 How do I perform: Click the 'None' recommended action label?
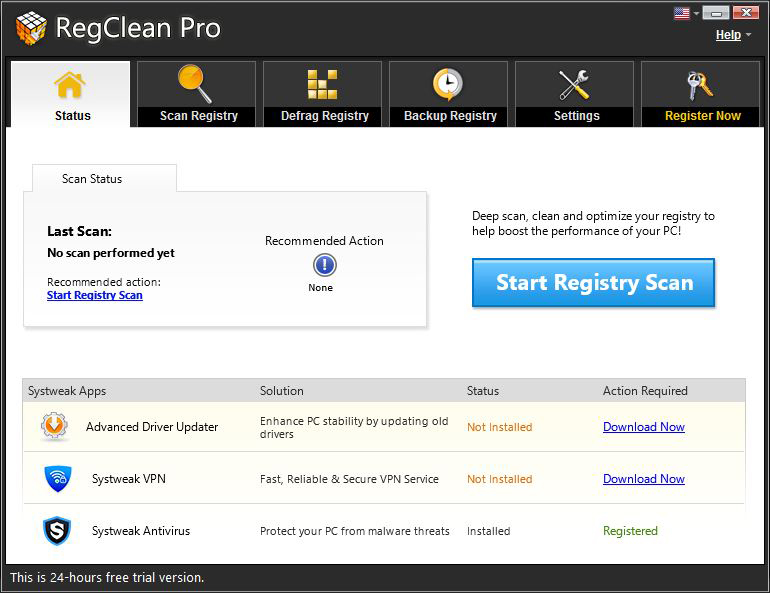point(321,288)
